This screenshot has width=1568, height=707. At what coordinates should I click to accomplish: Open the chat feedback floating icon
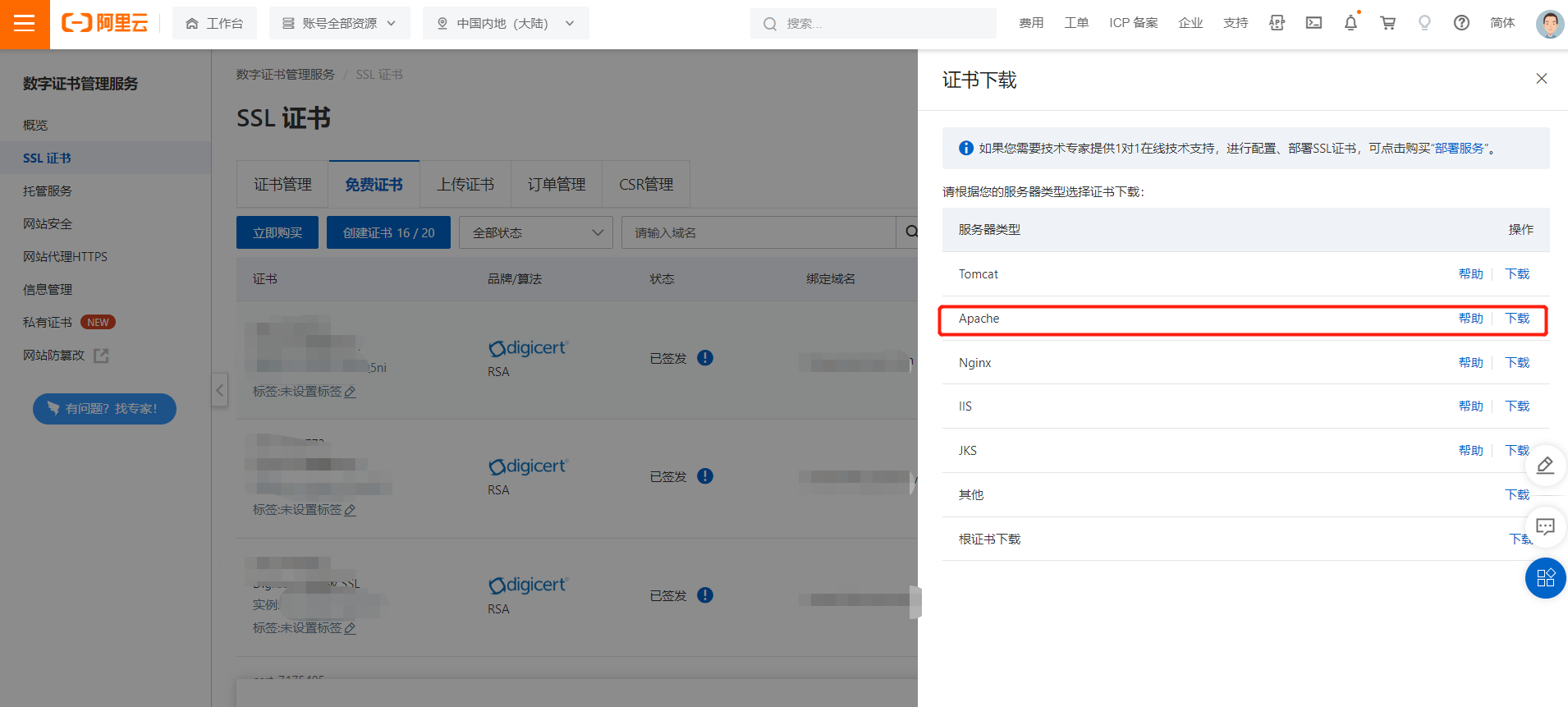(1545, 526)
